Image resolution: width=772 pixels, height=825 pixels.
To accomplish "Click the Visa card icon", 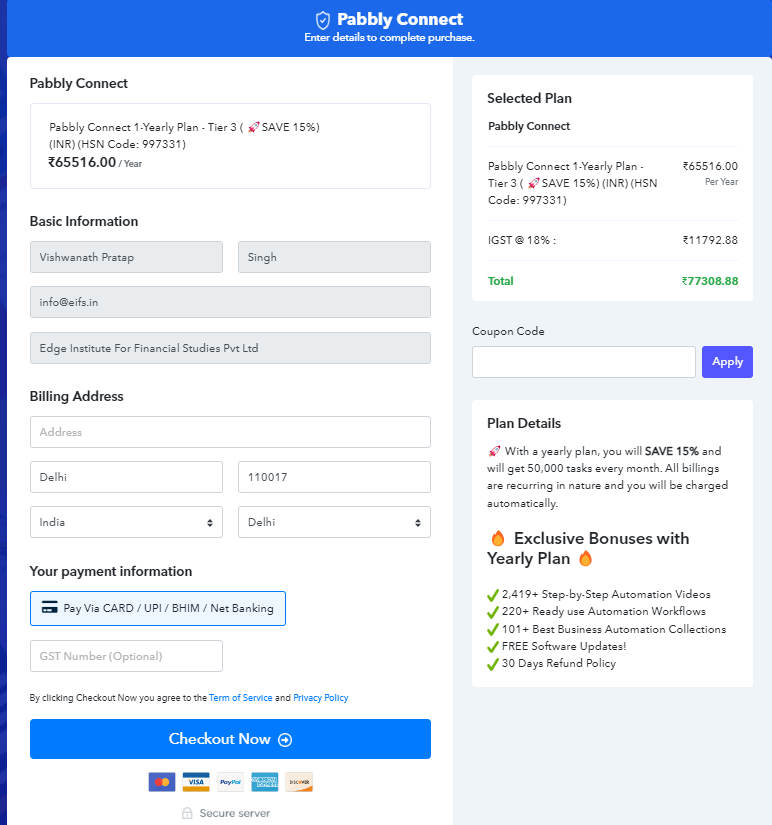I will 196,782.
